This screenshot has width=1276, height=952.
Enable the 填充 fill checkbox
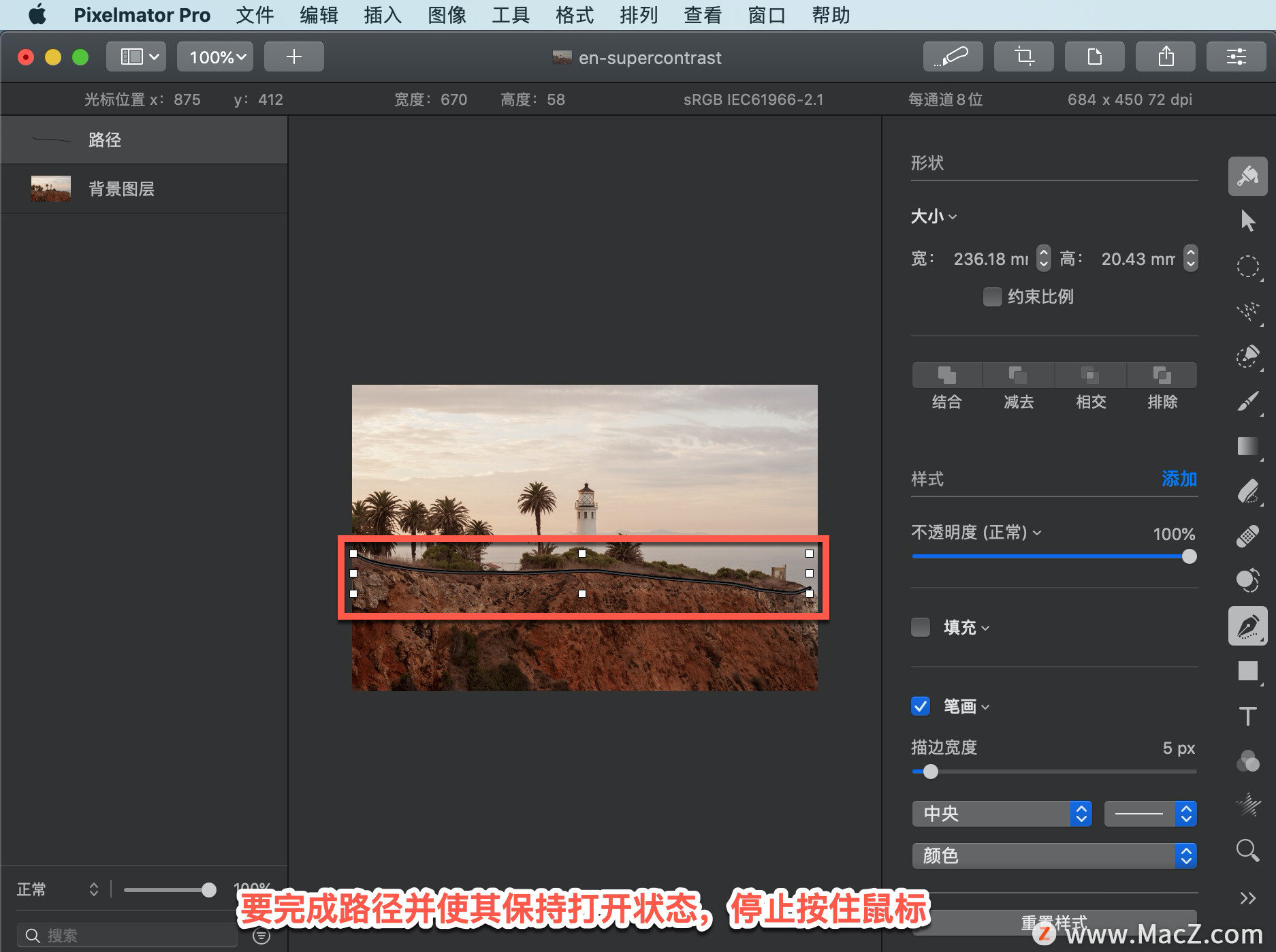click(921, 627)
